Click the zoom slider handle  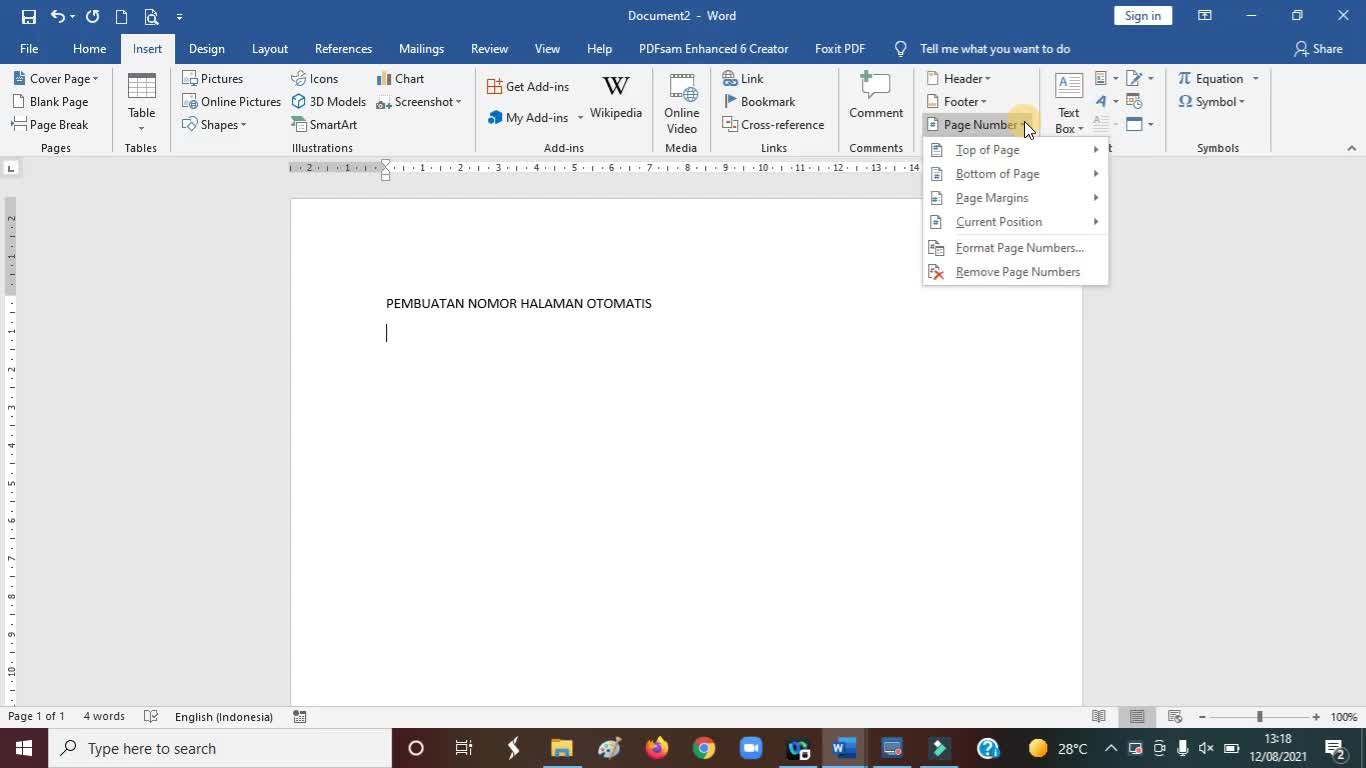(x=1259, y=717)
